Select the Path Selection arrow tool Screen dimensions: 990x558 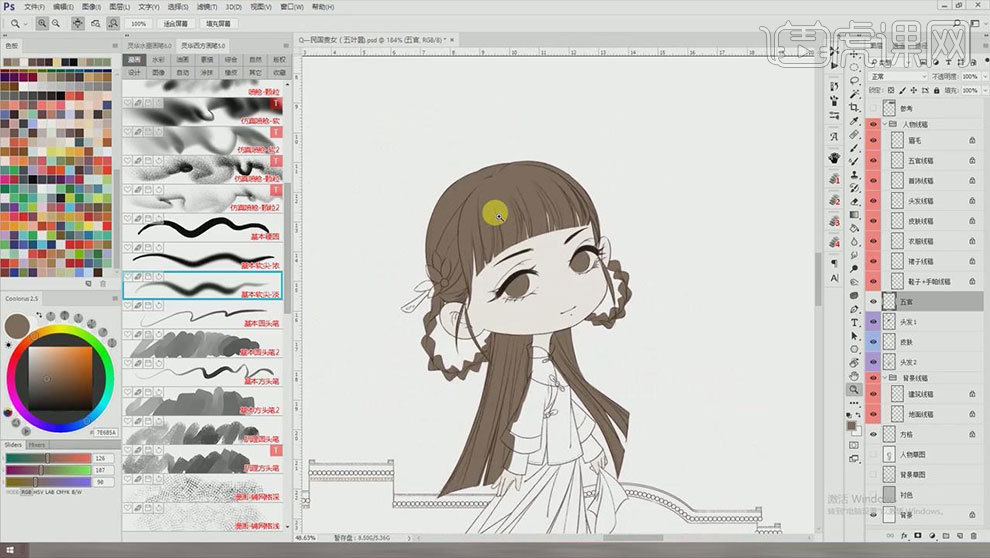[854, 336]
